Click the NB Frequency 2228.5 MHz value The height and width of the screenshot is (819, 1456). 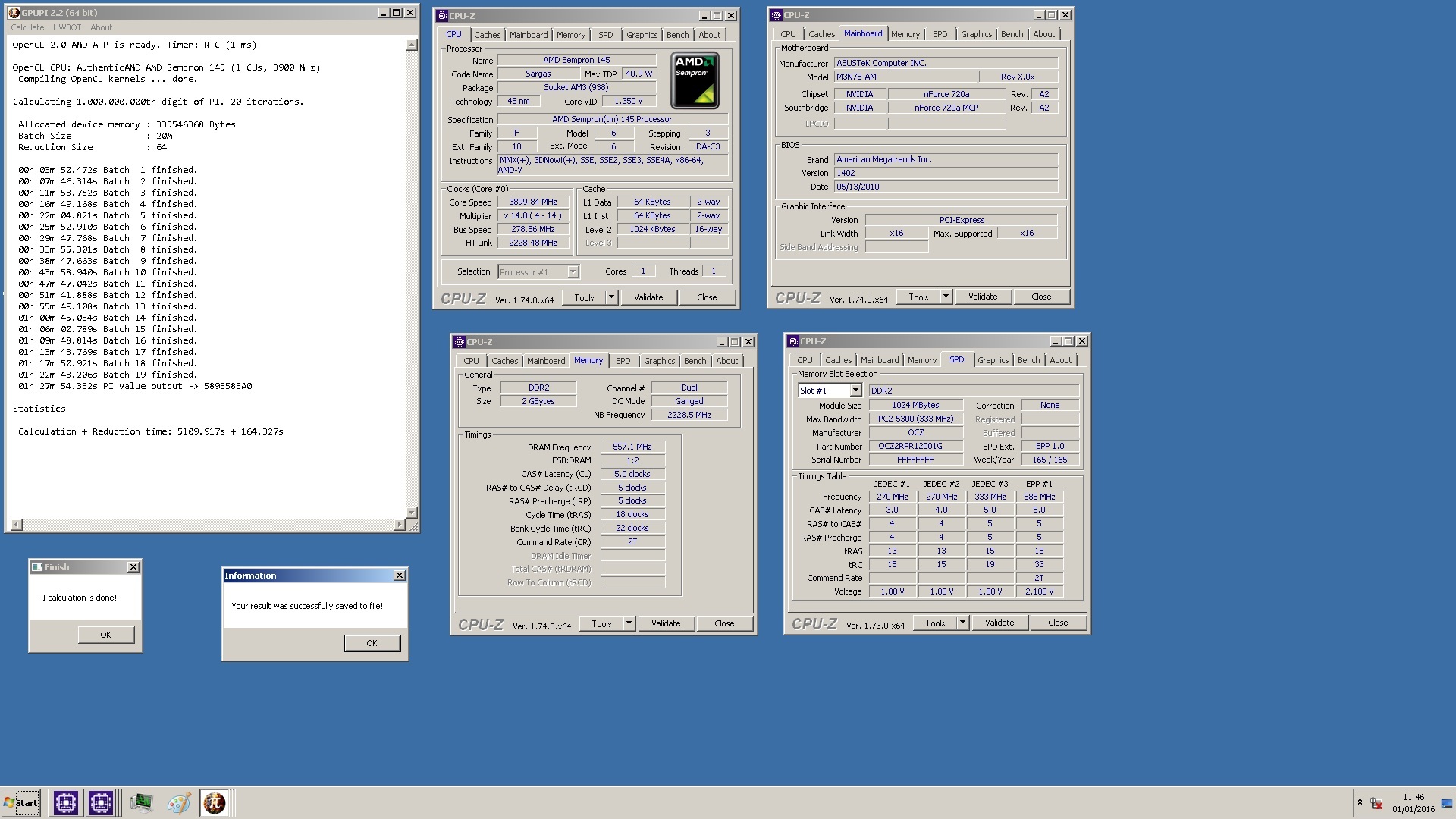click(689, 415)
